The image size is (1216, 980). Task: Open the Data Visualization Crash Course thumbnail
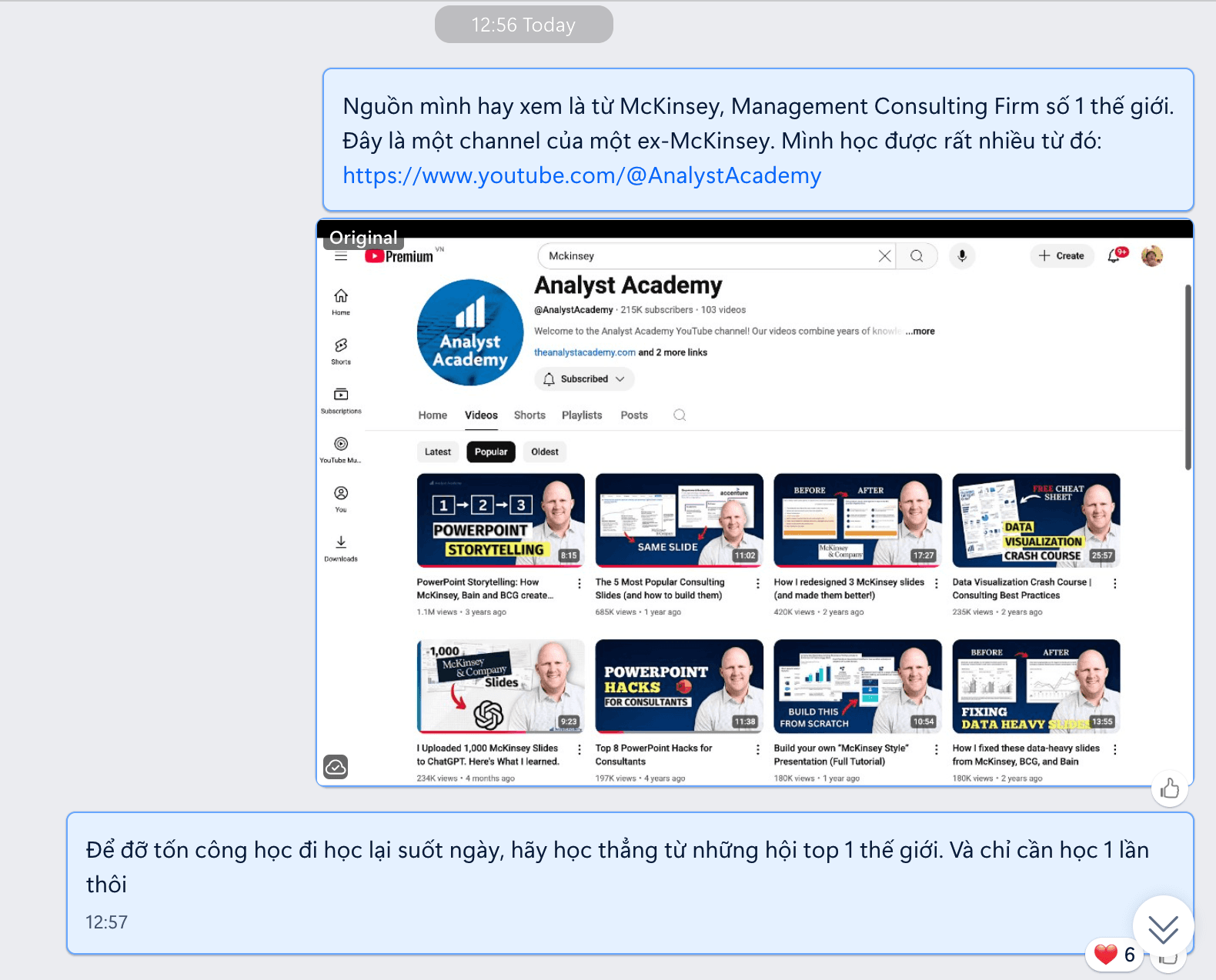[x=1036, y=520]
